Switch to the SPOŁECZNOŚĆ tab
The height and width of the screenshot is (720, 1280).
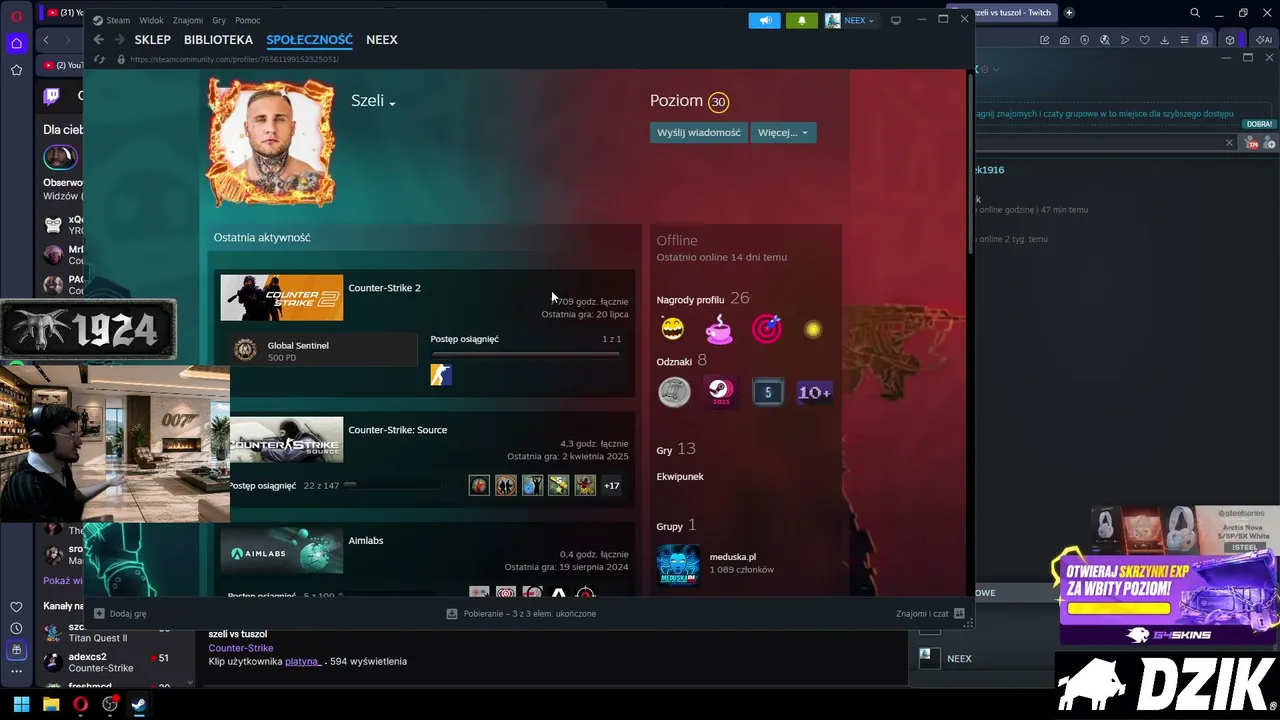[x=309, y=40]
